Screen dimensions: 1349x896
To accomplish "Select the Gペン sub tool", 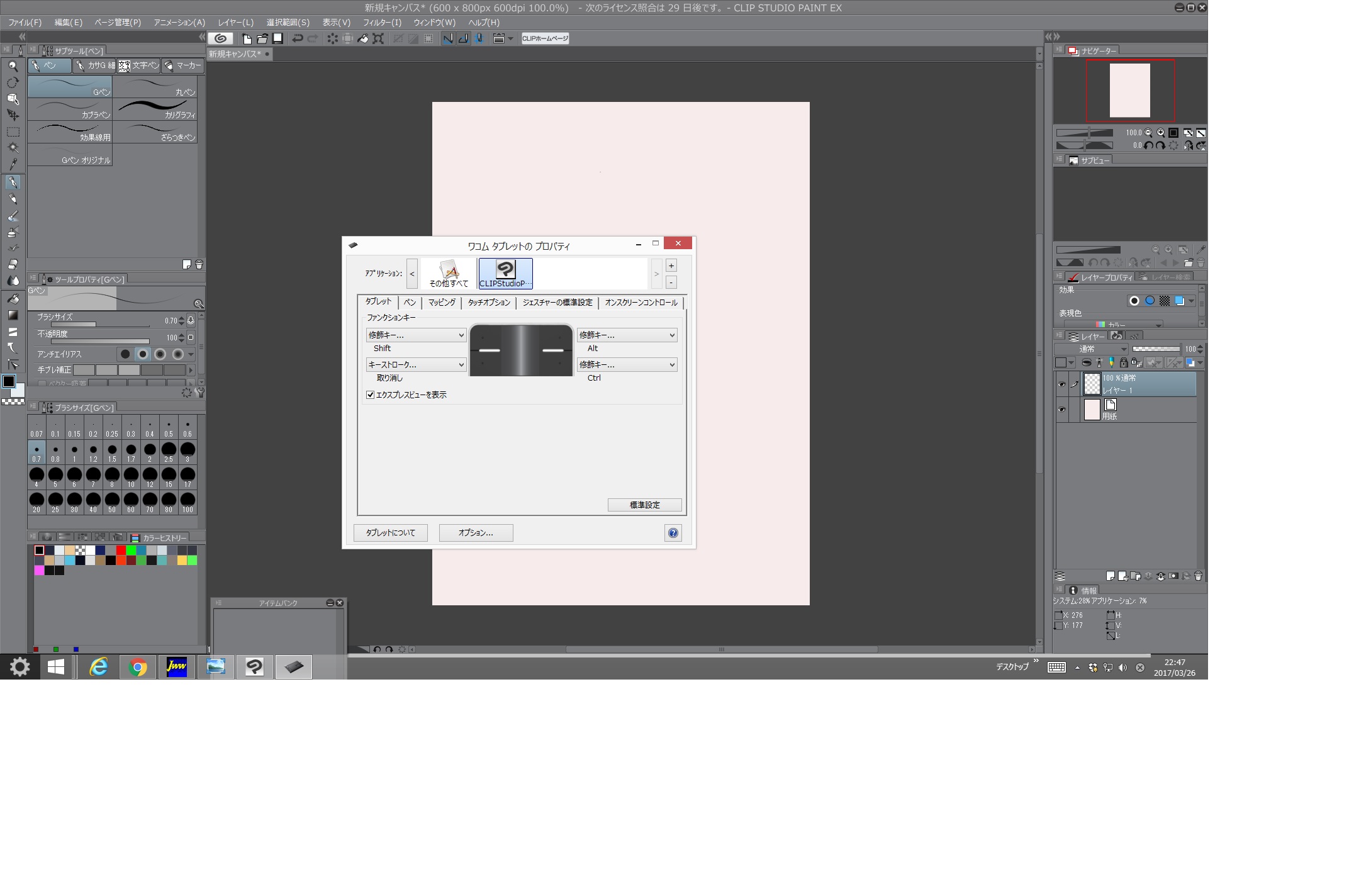I will [x=70, y=87].
